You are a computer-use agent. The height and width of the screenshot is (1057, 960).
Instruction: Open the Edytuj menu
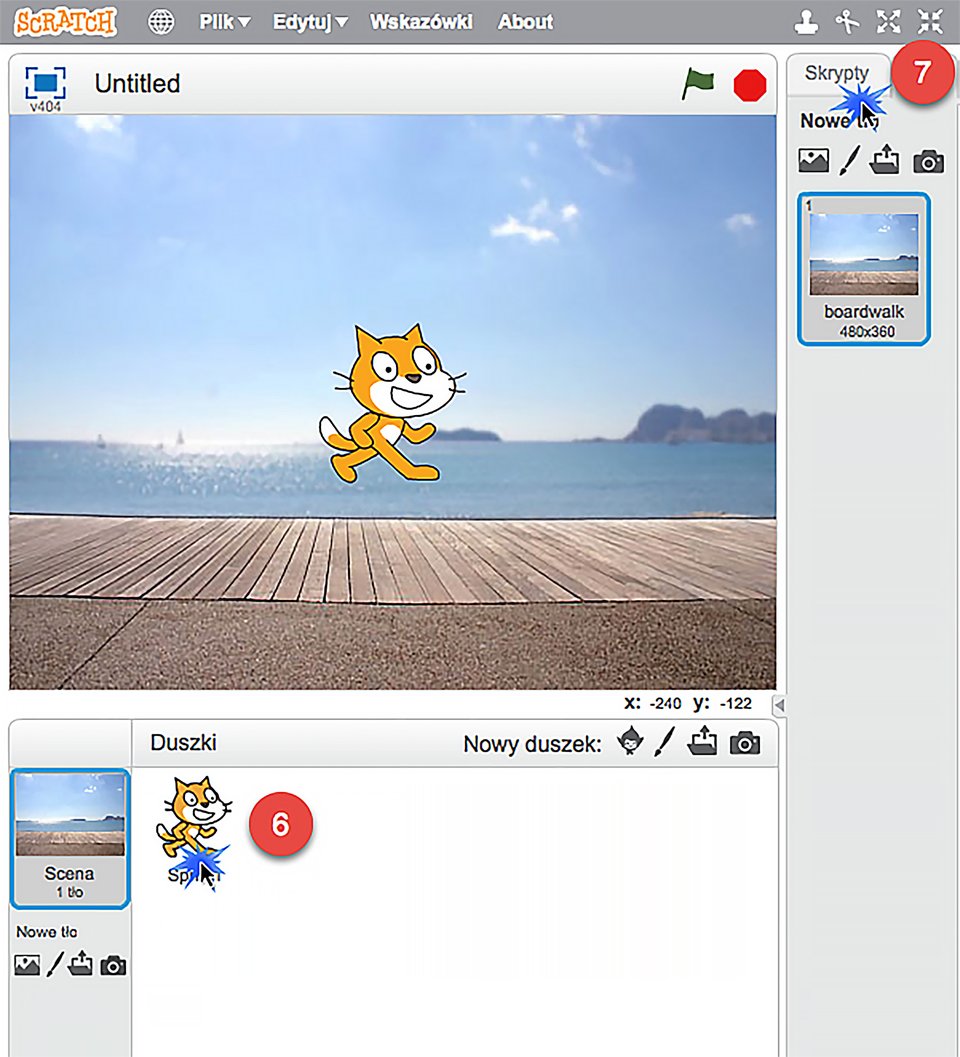tap(310, 22)
